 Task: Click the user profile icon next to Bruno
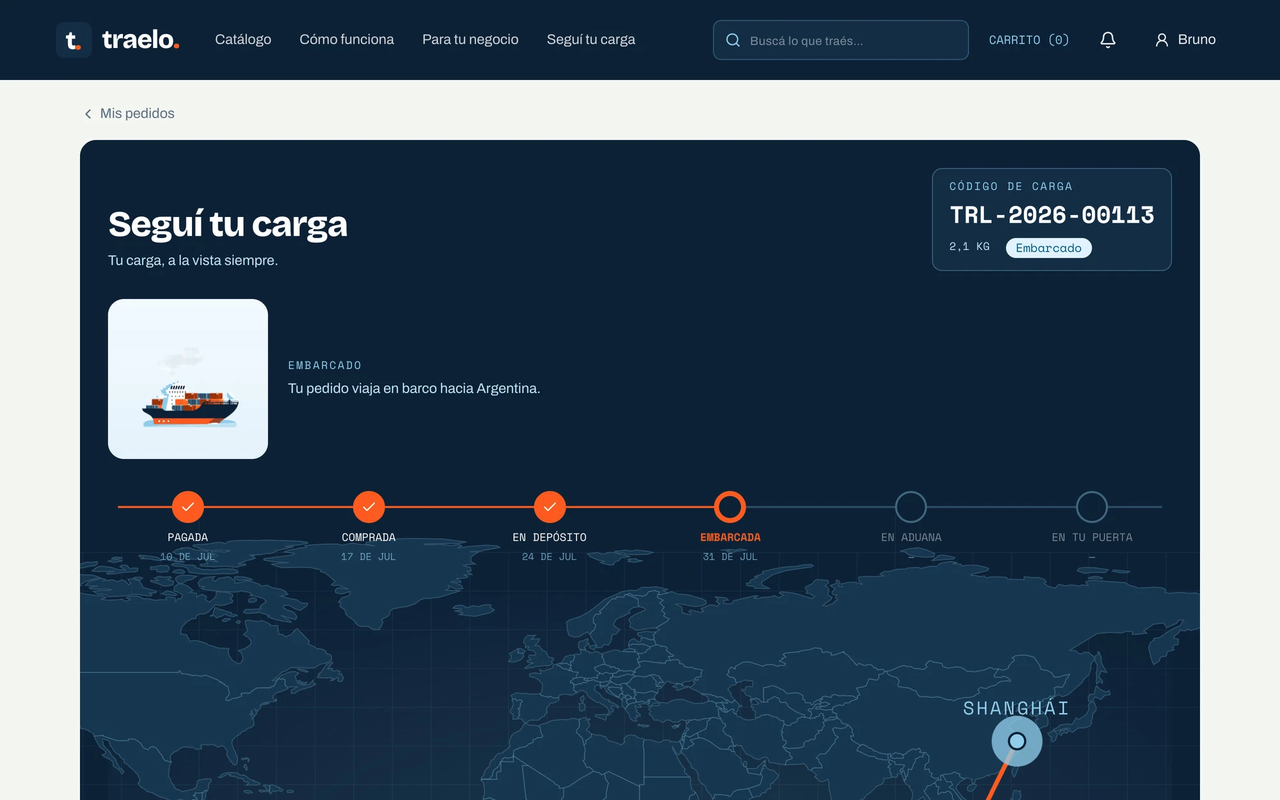1162,40
